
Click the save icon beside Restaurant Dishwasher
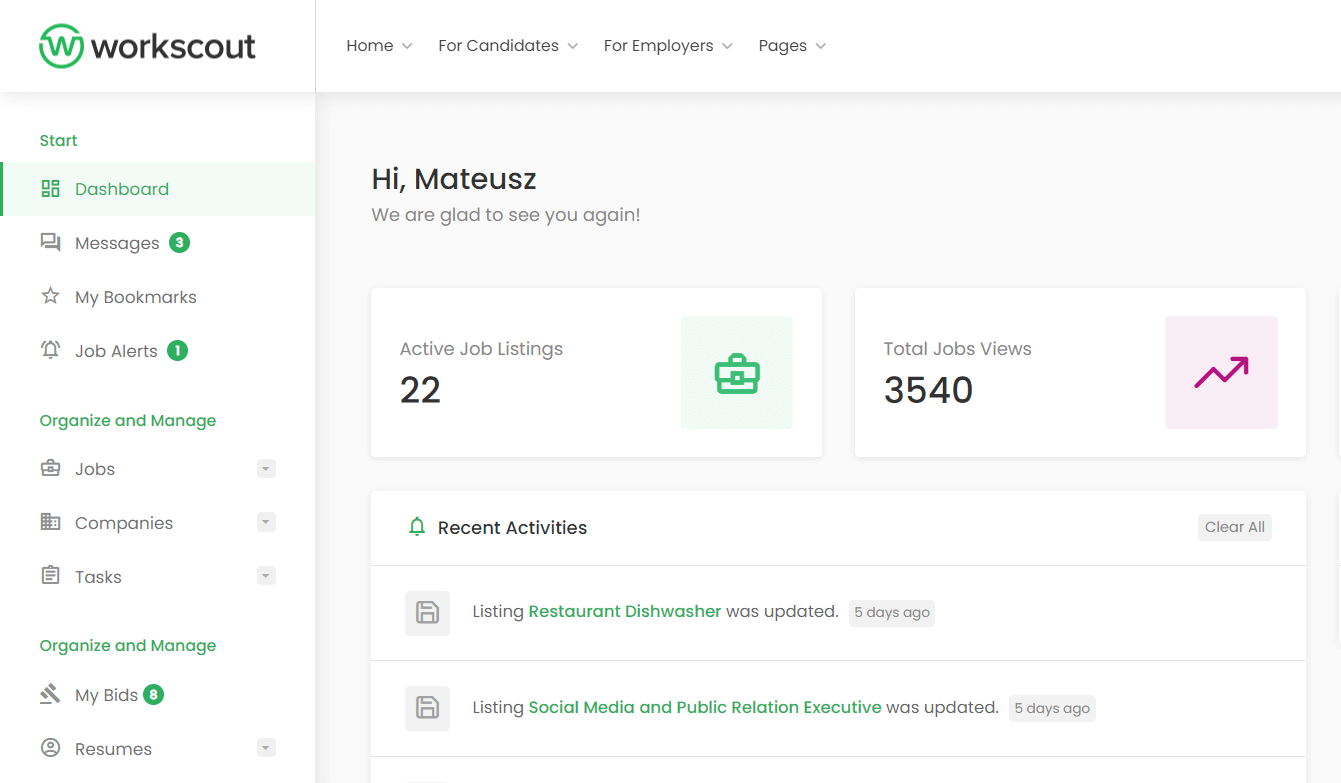click(x=427, y=613)
